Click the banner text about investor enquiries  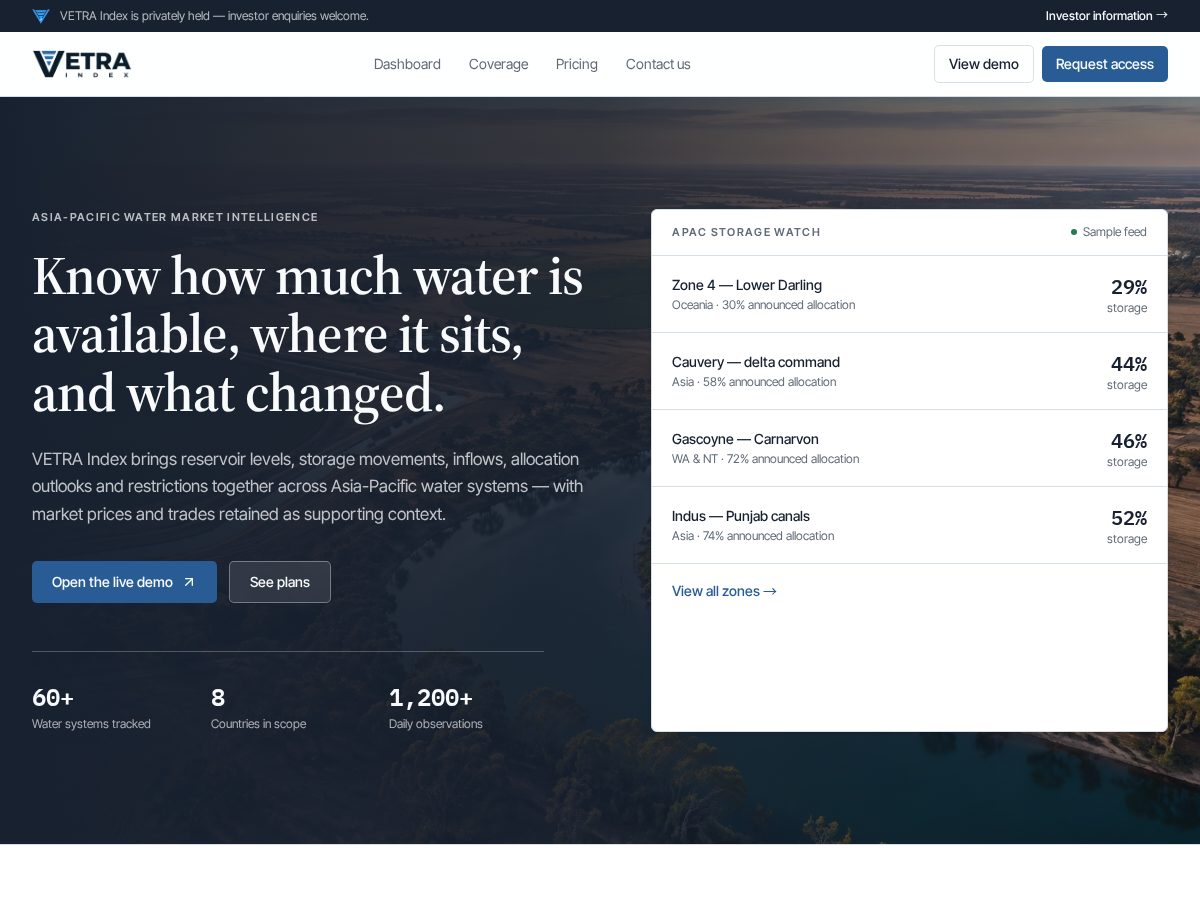[214, 16]
